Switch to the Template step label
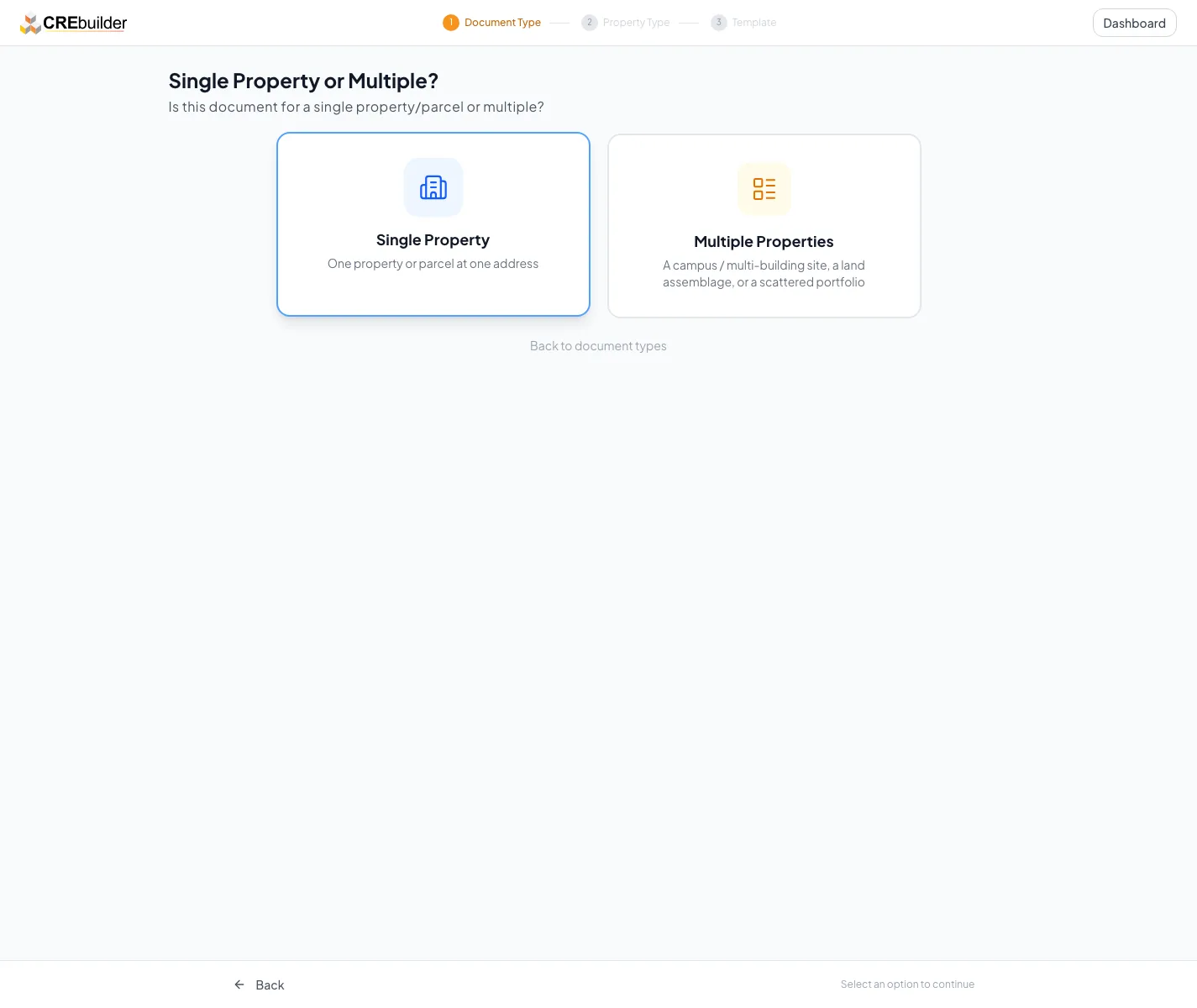The height and width of the screenshot is (1008, 1197). 754,23
